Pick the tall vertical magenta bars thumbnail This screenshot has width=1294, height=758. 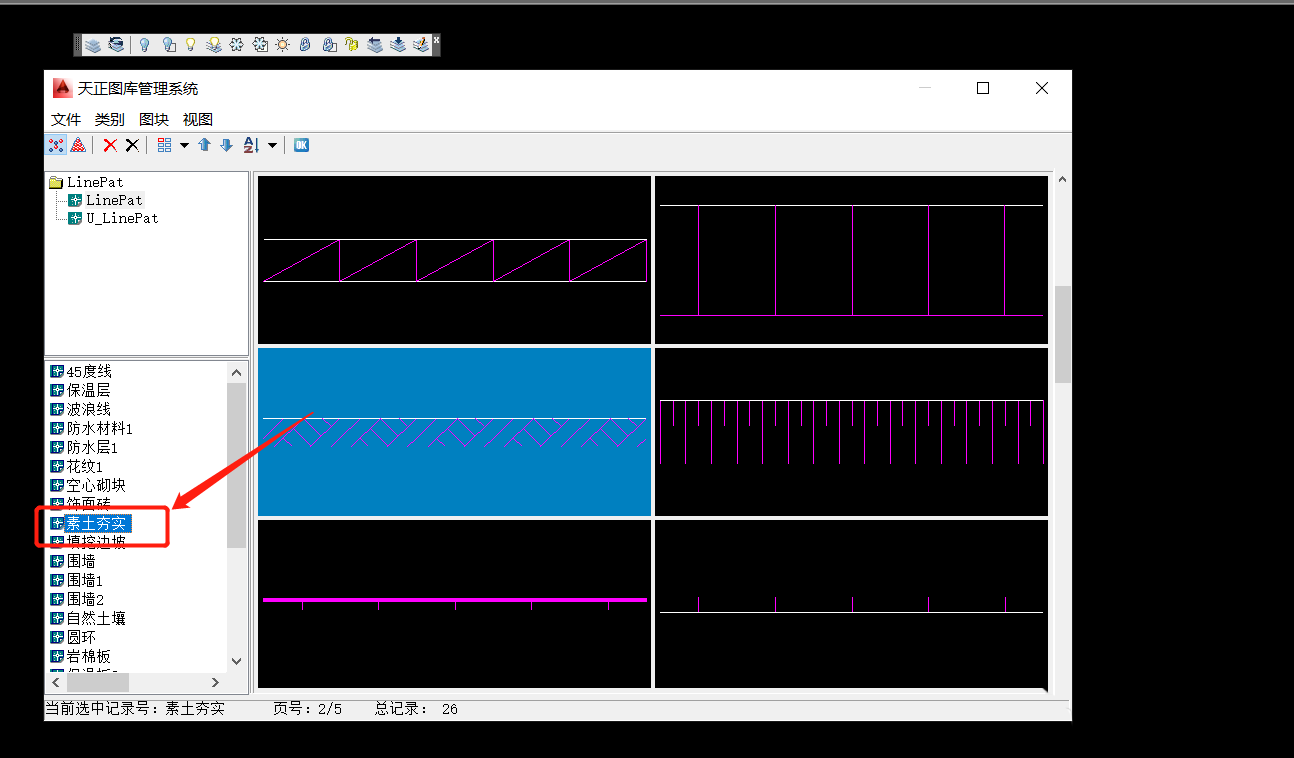tap(851, 260)
